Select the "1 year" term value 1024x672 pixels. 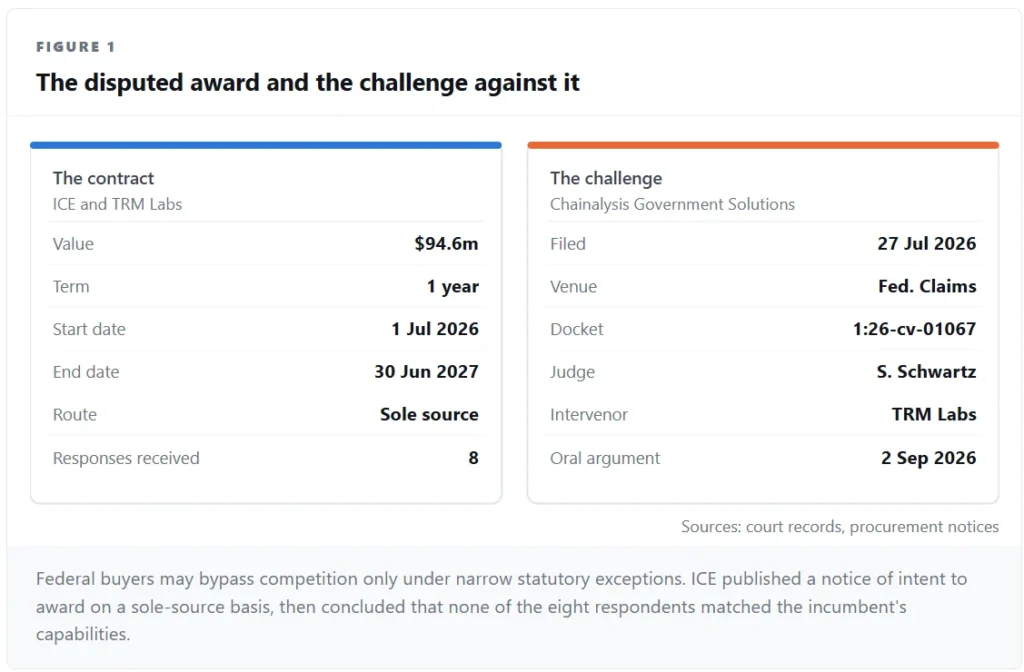pos(453,287)
